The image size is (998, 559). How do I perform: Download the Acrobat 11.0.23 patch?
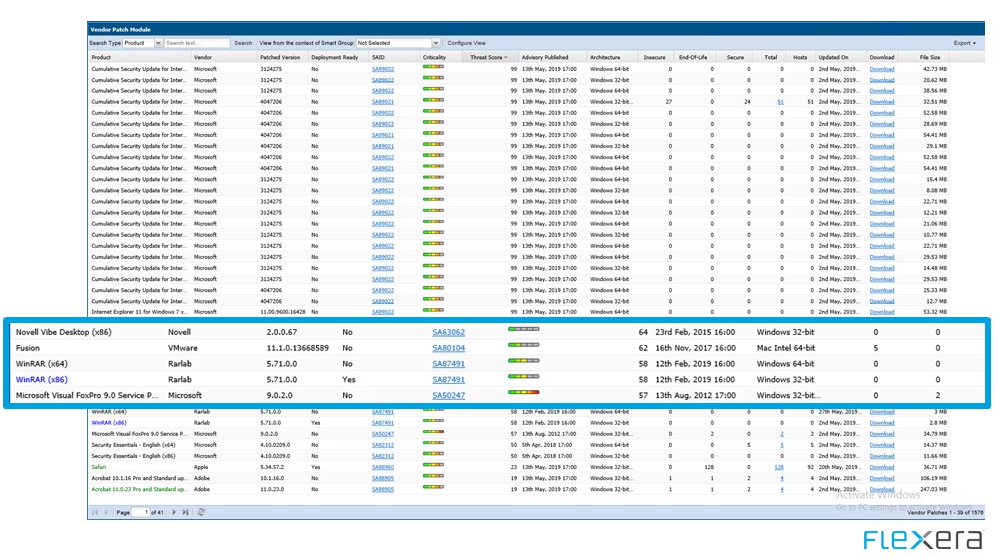pyautogui.click(x=882, y=490)
